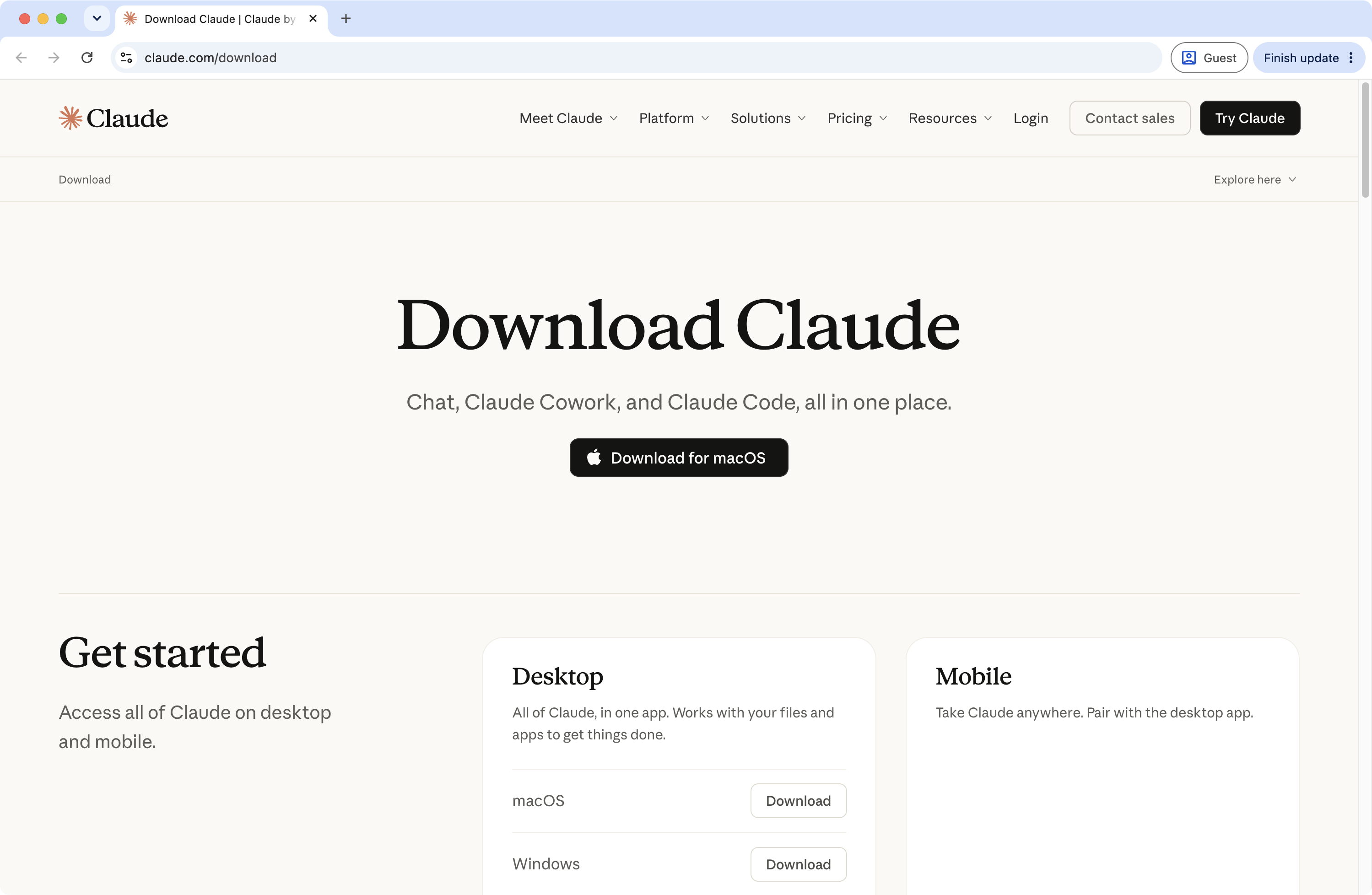Expand the Pricing menu
Viewport: 1372px width, 895px height.
(x=857, y=118)
